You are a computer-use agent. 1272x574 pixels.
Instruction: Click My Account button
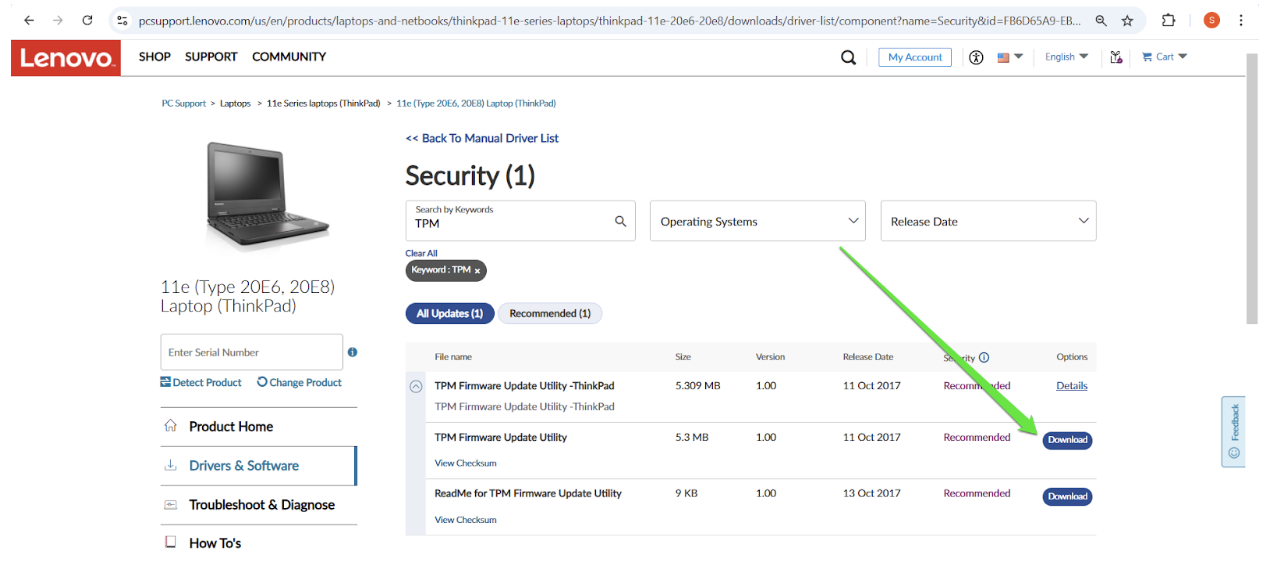click(915, 57)
